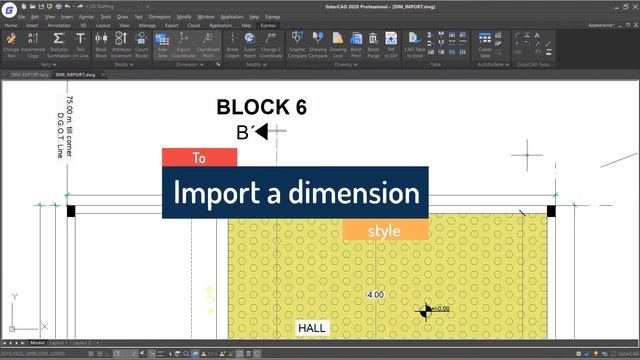Click the Super Hatch tool
640x360 pixels.
click(249, 45)
